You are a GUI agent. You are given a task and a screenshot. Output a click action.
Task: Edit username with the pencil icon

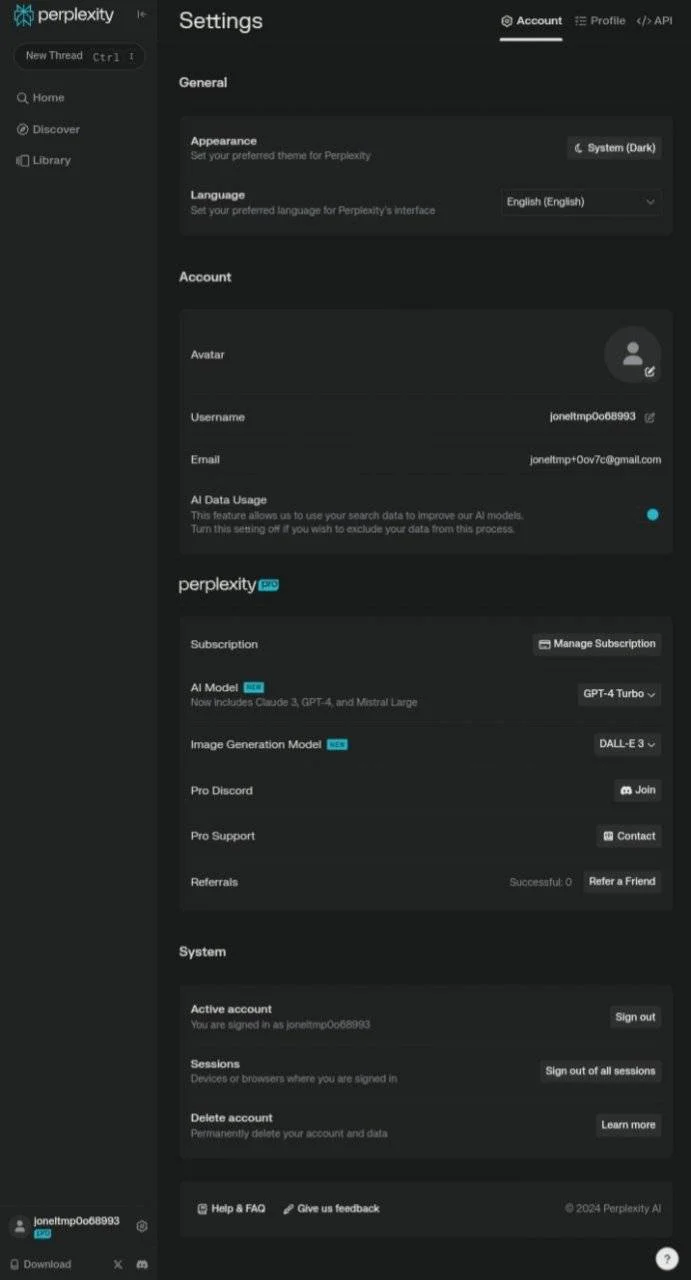(x=650, y=417)
